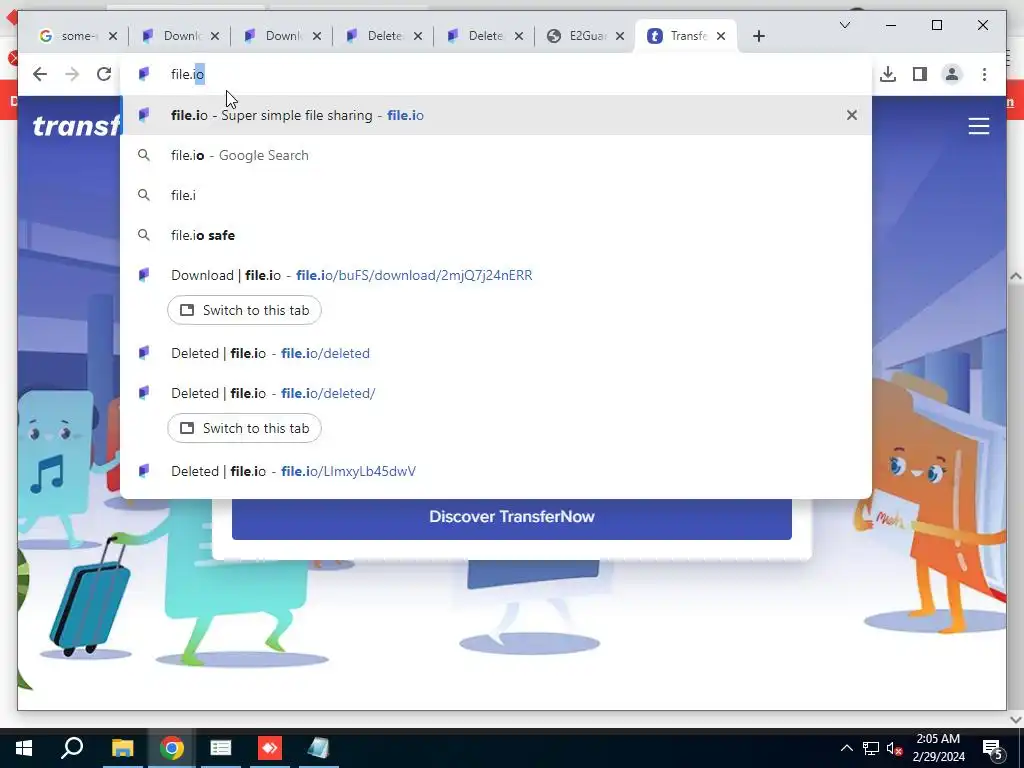Click the search magnifier beside 'file.io safe'
The image size is (1024, 768).
point(144,235)
